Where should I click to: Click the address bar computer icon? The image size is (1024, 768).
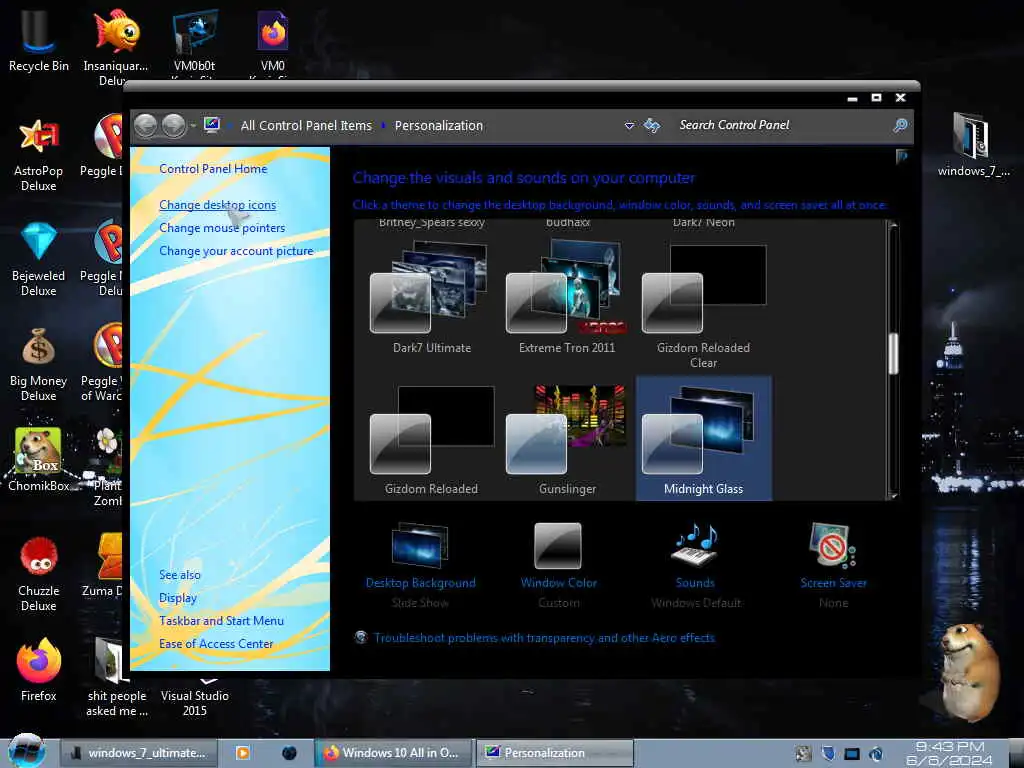pos(212,124)
